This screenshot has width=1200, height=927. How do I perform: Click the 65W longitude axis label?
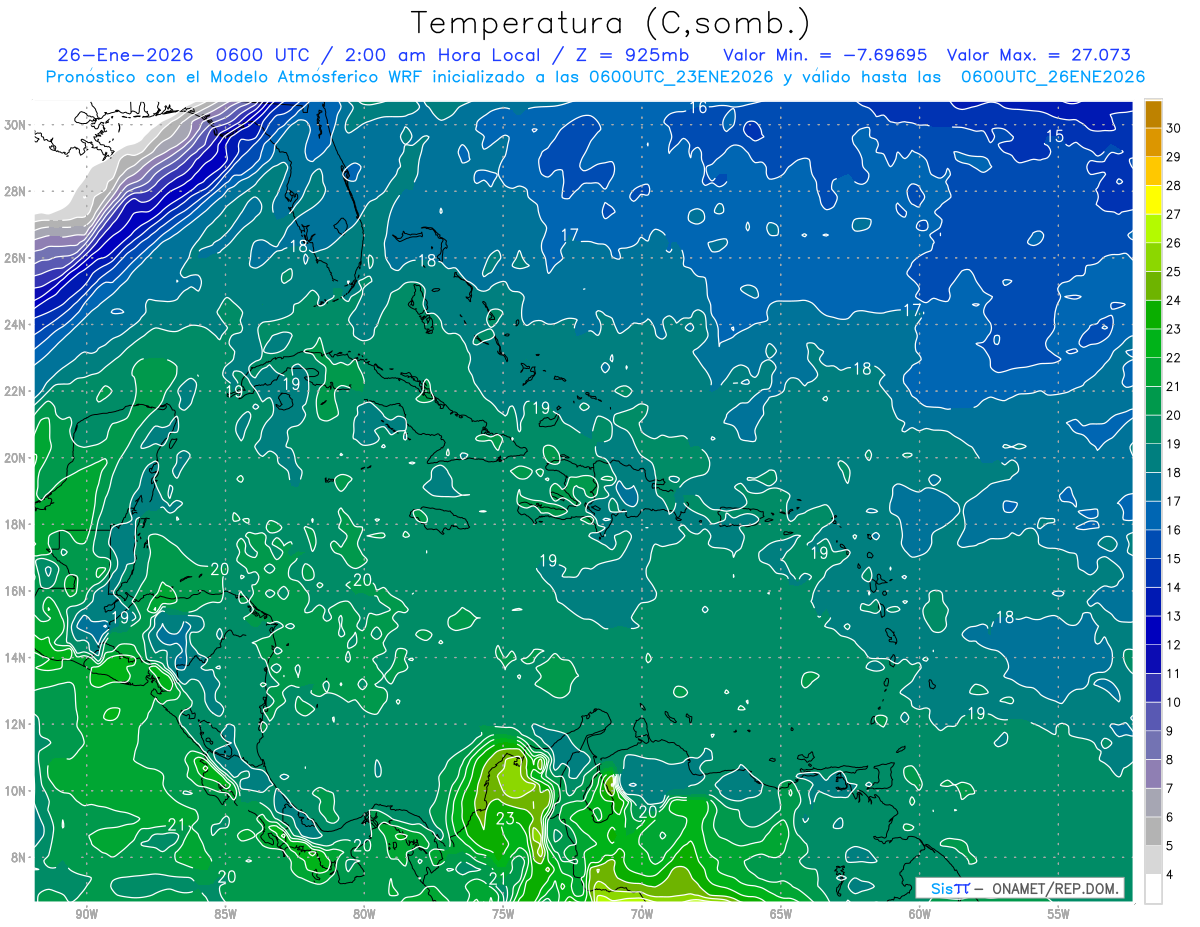click(x=781, y=915)
